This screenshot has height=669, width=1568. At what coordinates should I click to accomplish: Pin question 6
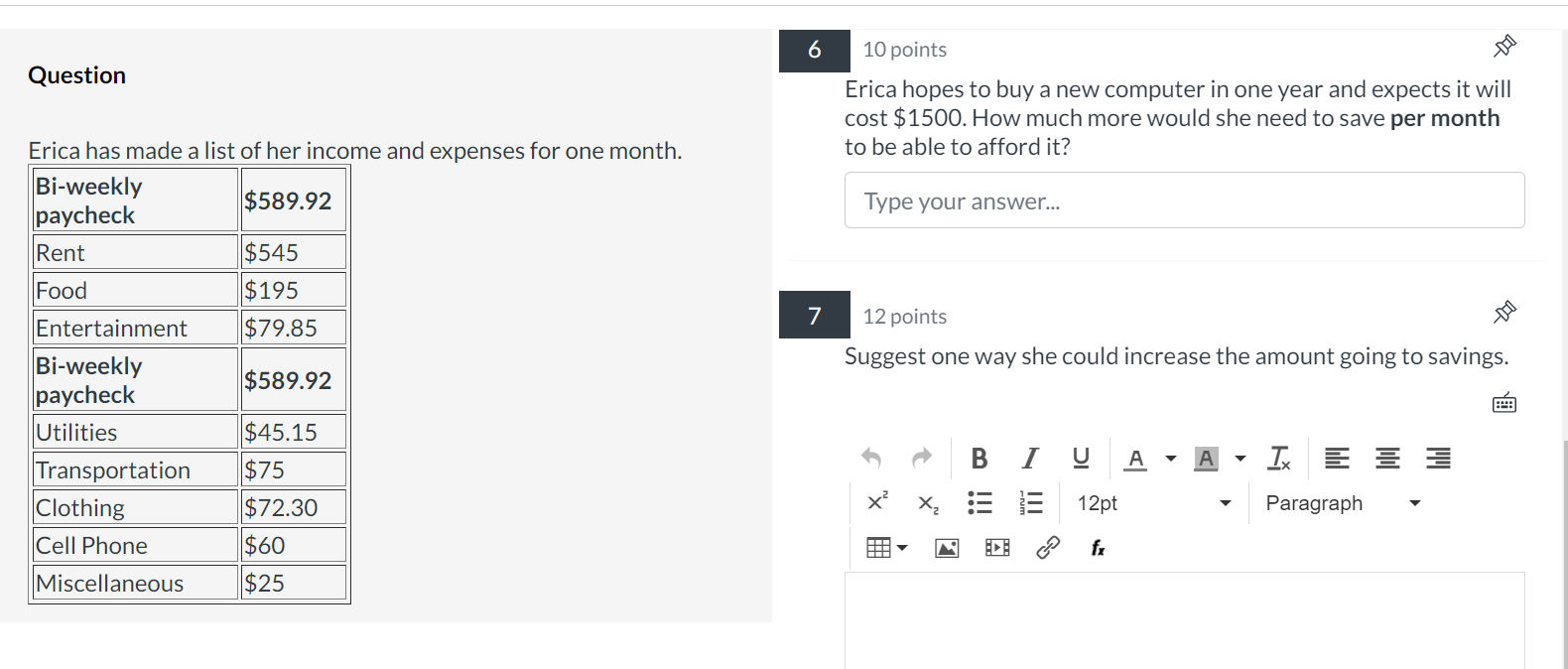(x=1503, y=46)
